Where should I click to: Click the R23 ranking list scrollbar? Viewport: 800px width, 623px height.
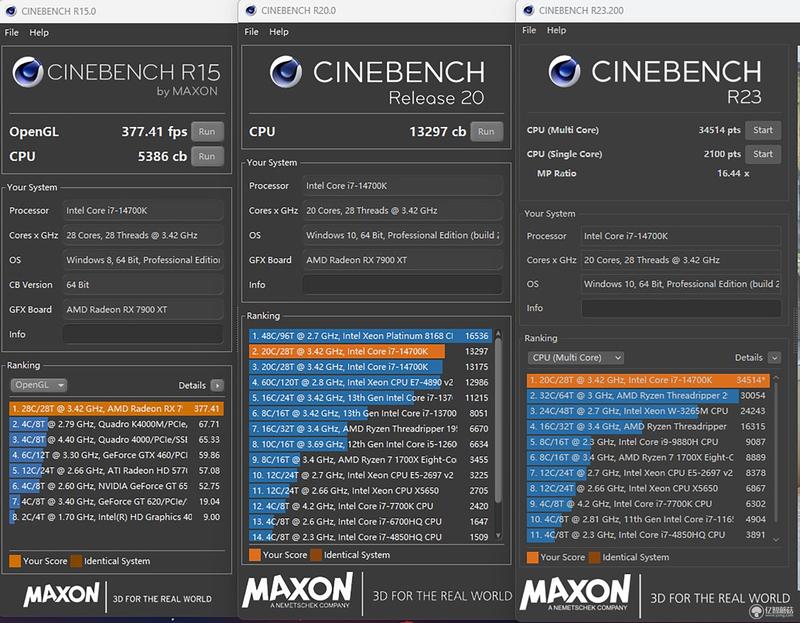coord(776,452)
